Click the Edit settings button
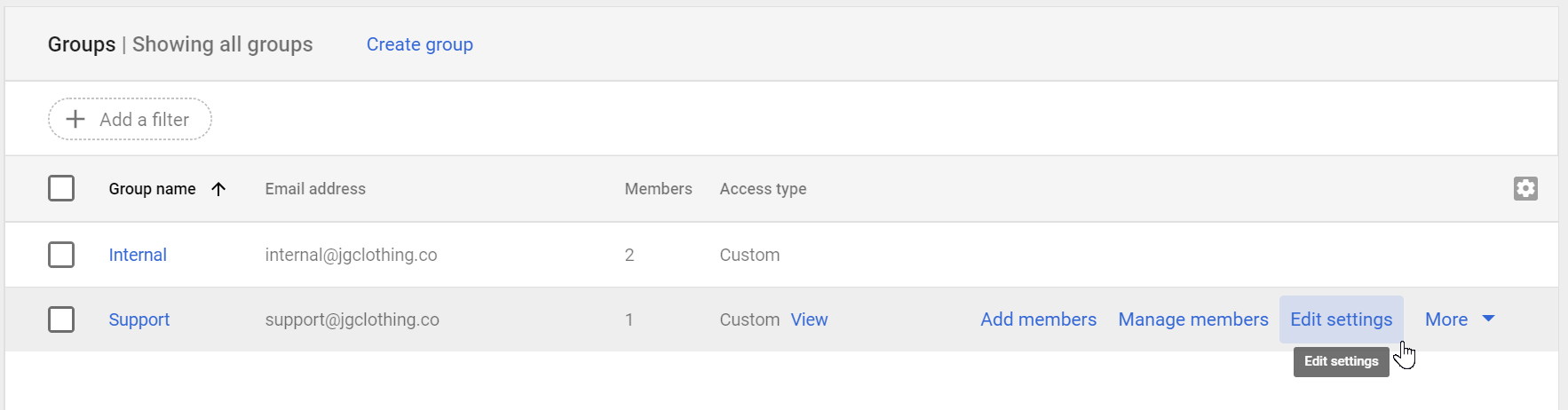Screen dimensions: 1568x410 coord(1341,319)
